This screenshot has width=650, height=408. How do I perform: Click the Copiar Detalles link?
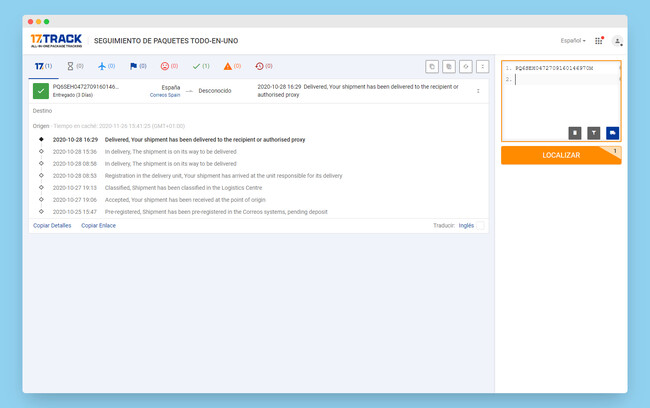(52, 226)
